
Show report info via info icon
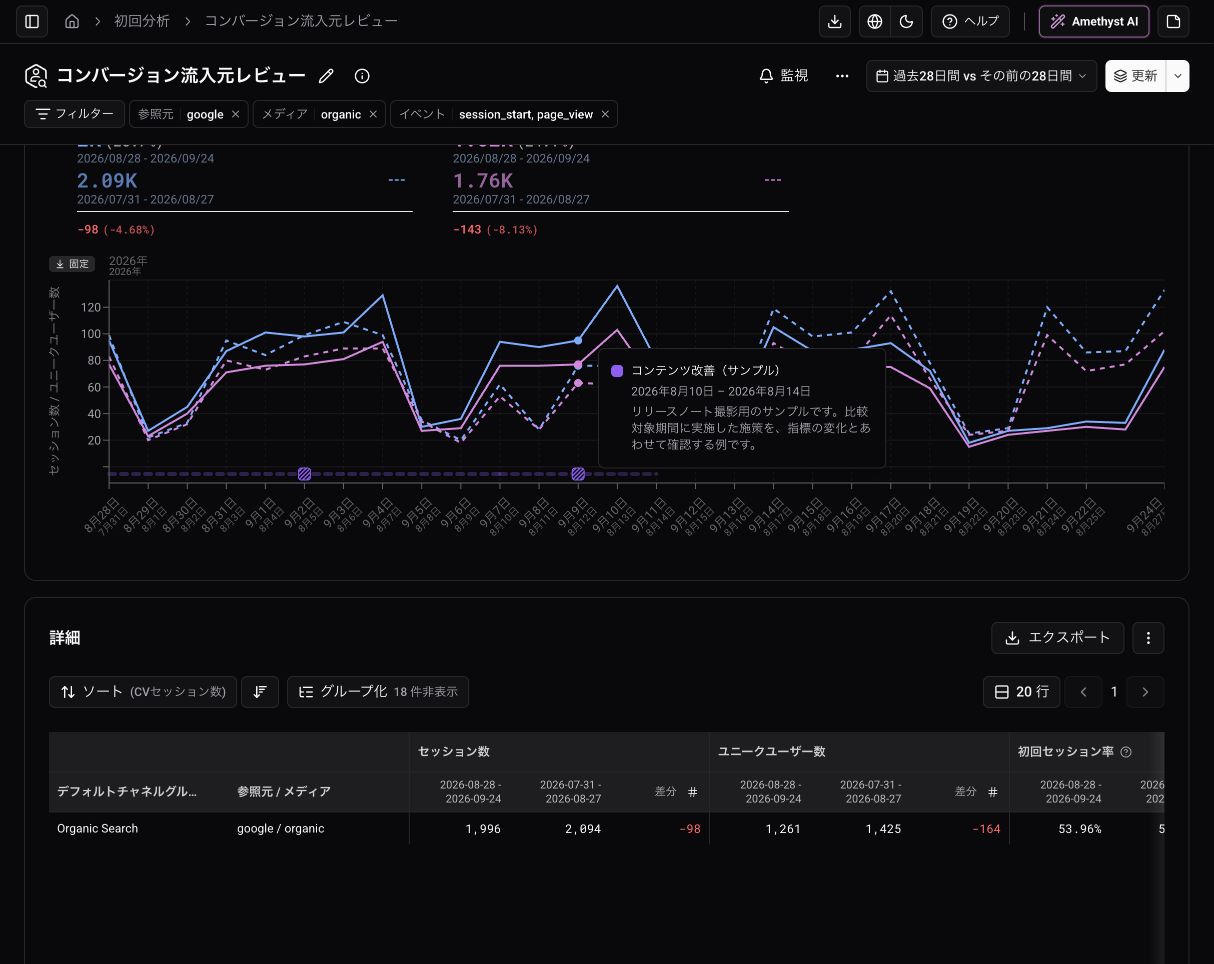click(x=362, y=76)
